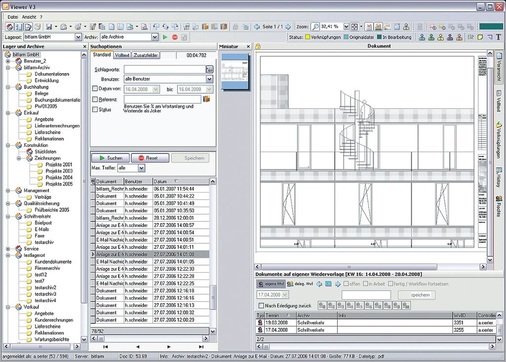Jump to first result navigation arrow
This screenshot has height=362, width=506.
[105, 347]
